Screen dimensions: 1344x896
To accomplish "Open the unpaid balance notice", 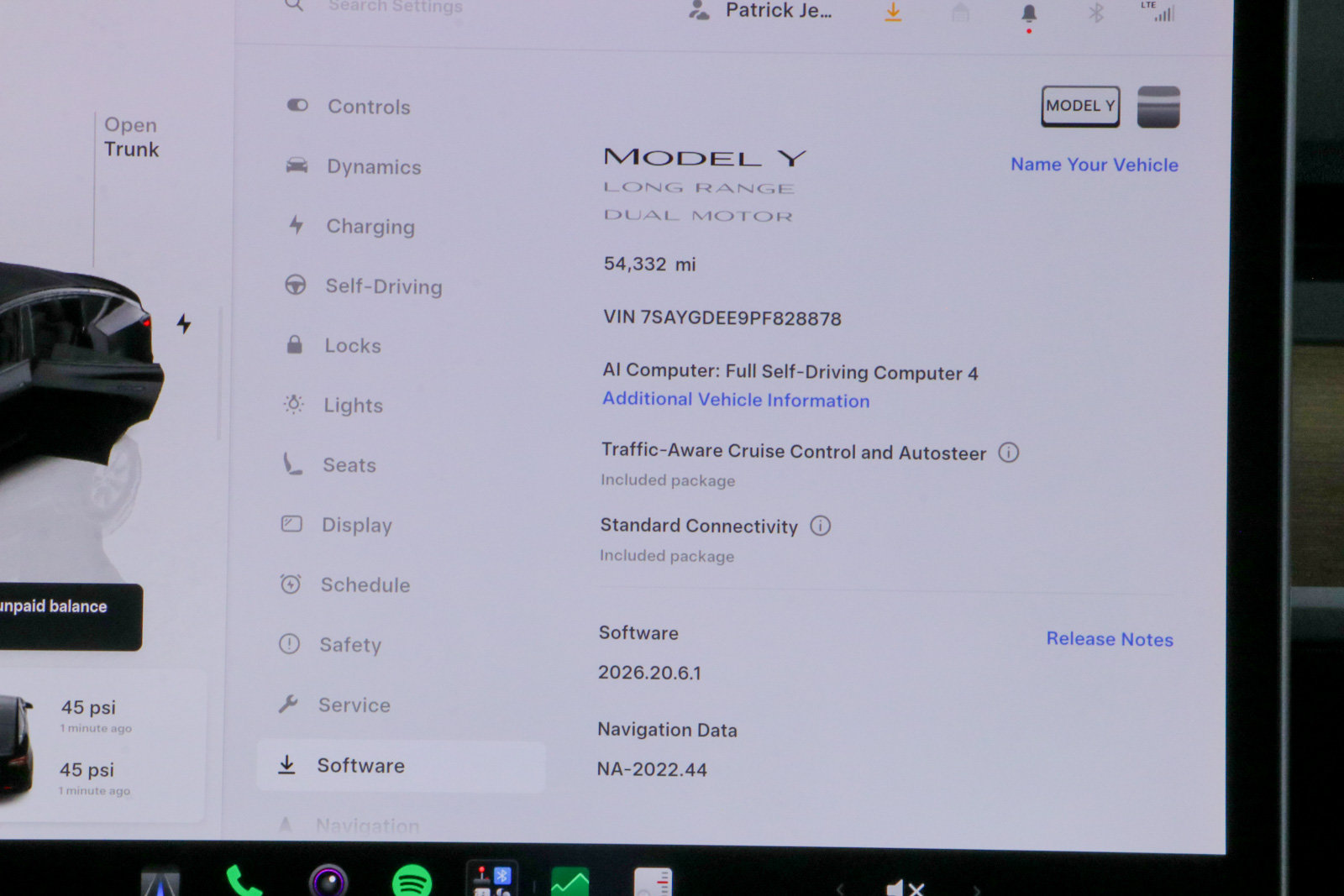I will (71, 616).
